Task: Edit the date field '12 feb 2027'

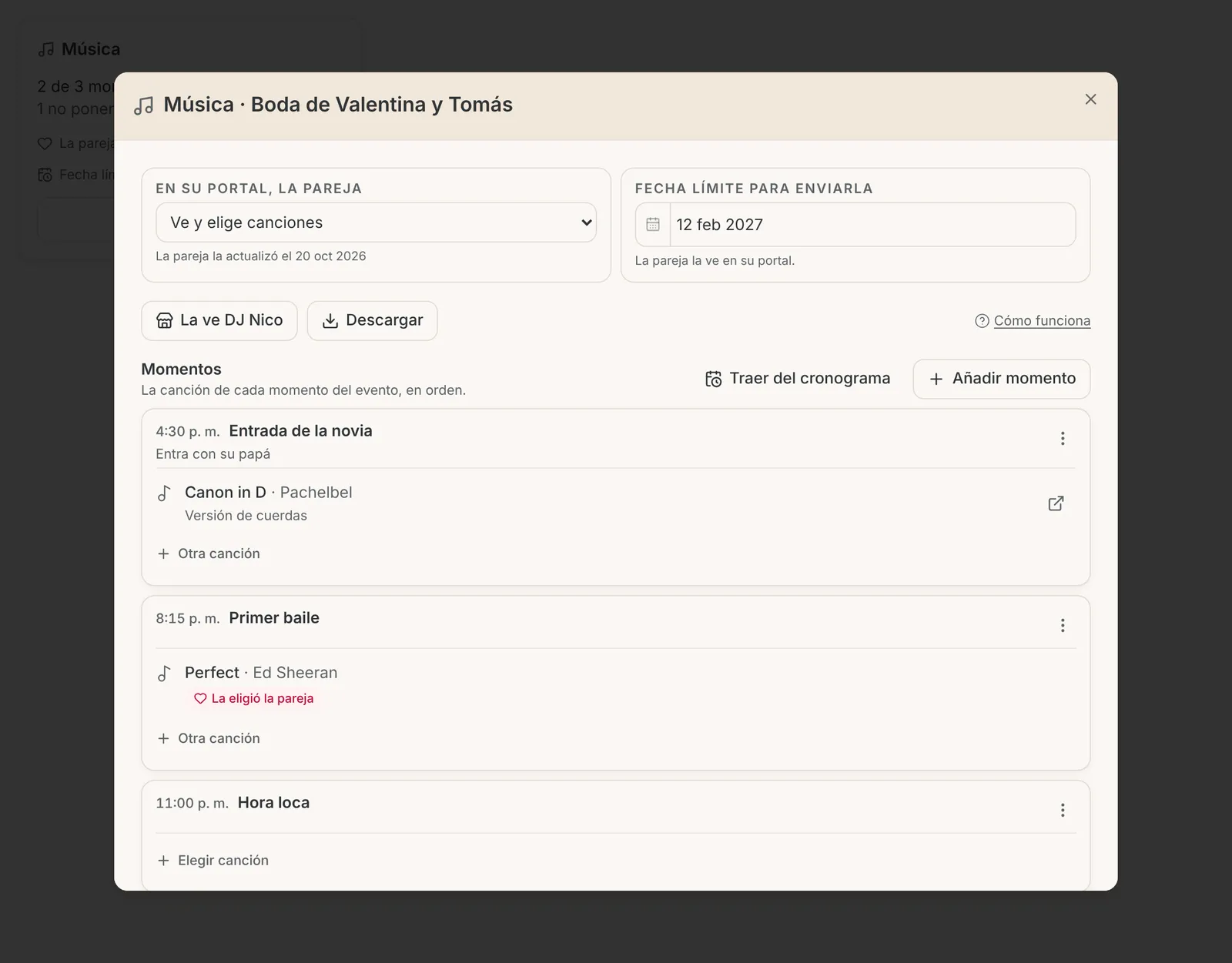Action: click(872, 225)
